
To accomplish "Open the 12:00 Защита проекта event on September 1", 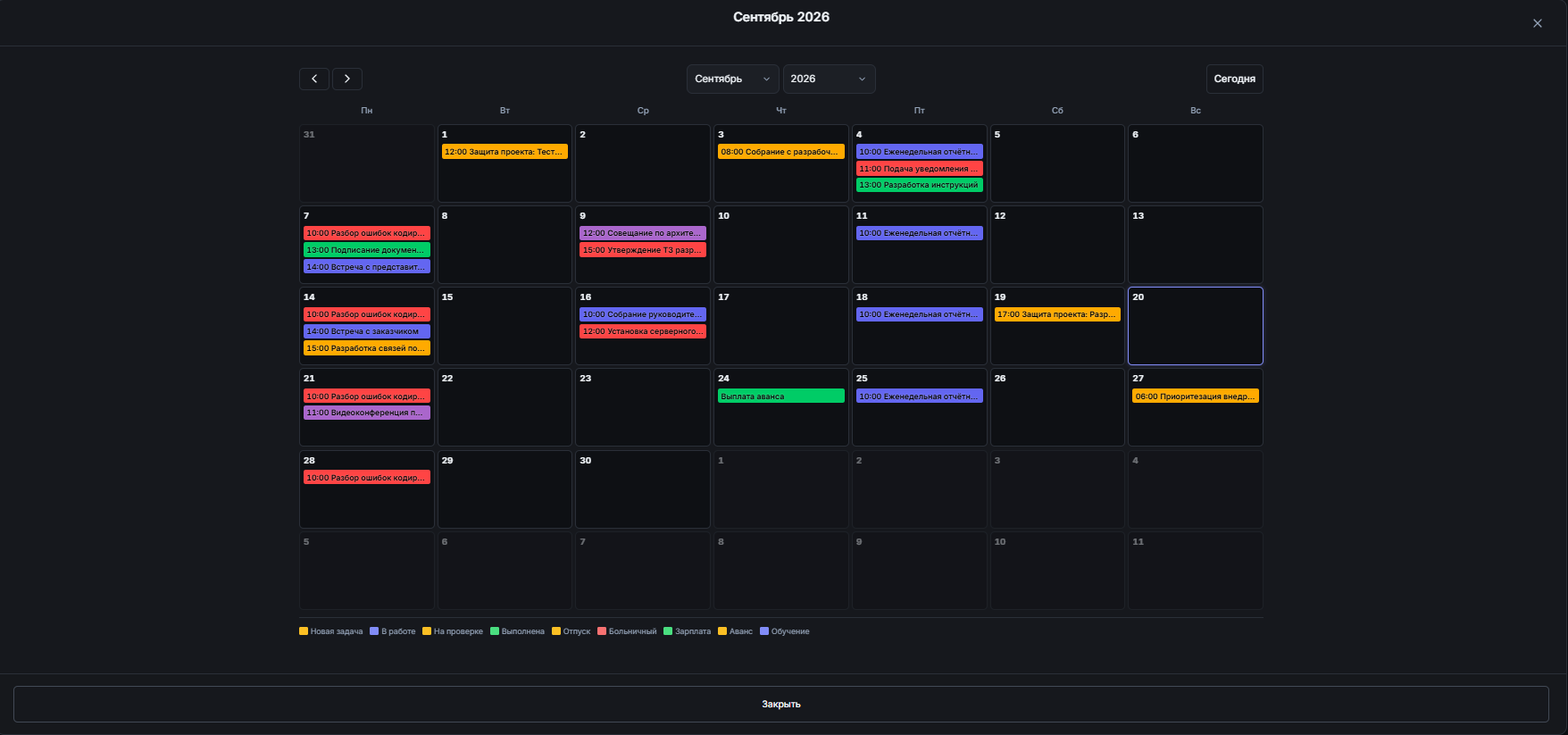I will click(505, 152).
